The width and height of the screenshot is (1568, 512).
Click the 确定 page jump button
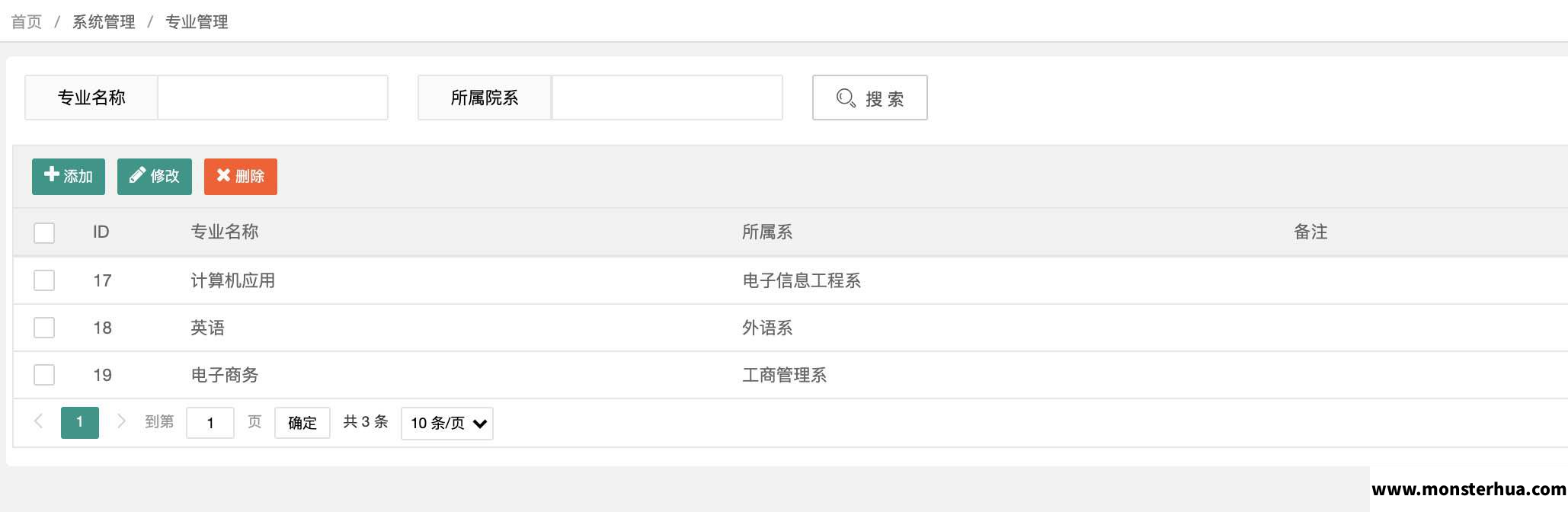coord(302,423)
